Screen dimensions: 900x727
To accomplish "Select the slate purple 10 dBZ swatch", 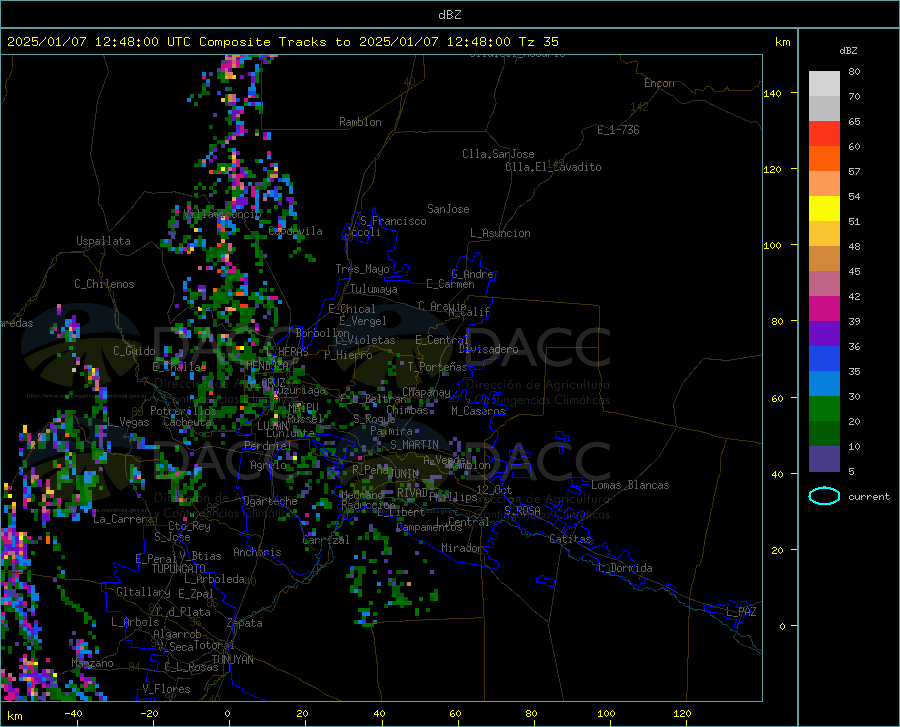I will click(824, 458).
